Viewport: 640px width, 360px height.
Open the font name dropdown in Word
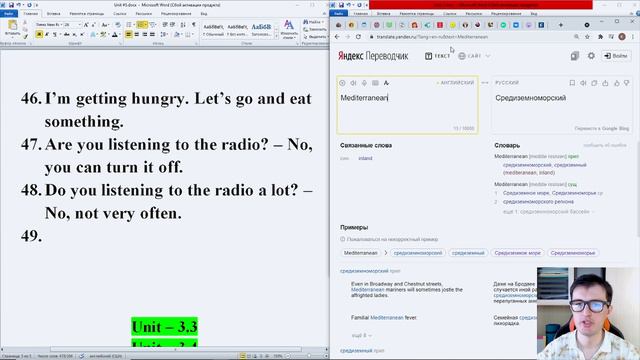coord(62,25)
